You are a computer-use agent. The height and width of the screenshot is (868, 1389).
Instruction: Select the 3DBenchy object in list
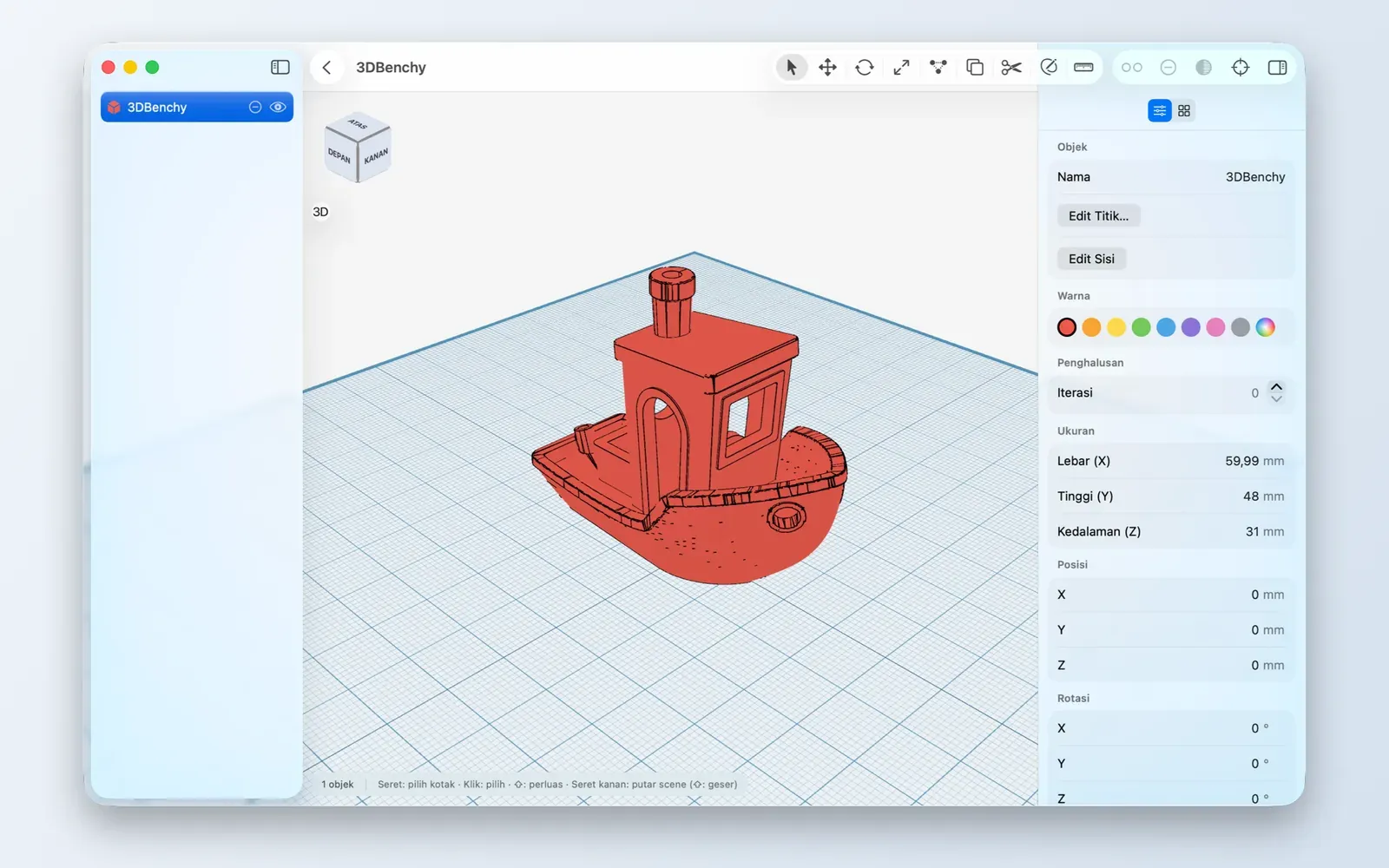tap(197, 107)
